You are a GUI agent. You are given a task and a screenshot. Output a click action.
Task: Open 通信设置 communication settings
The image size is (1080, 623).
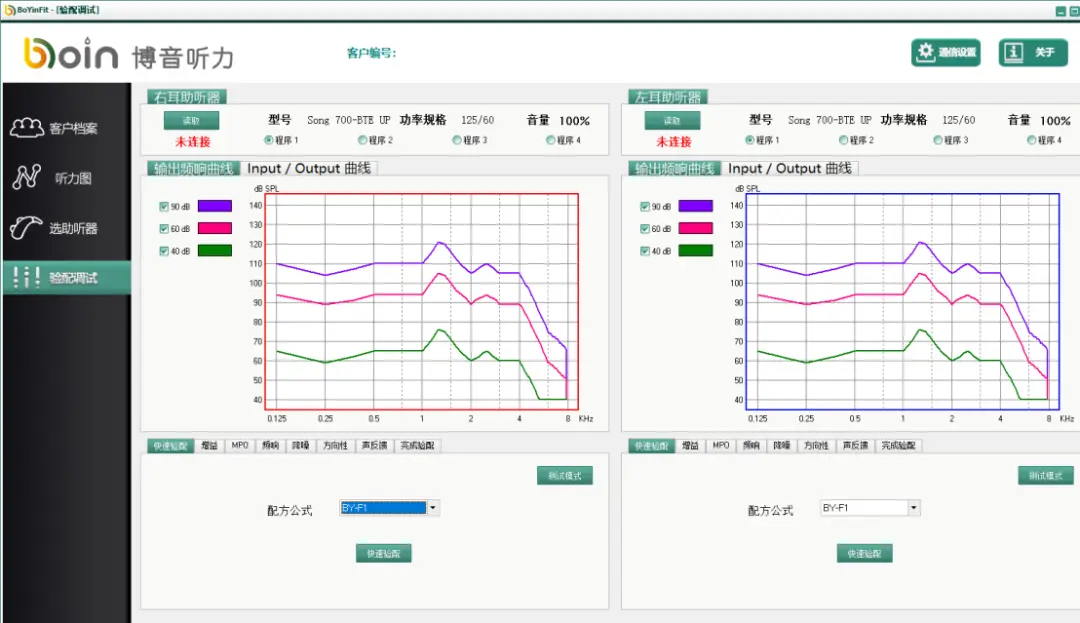[945, 53]
